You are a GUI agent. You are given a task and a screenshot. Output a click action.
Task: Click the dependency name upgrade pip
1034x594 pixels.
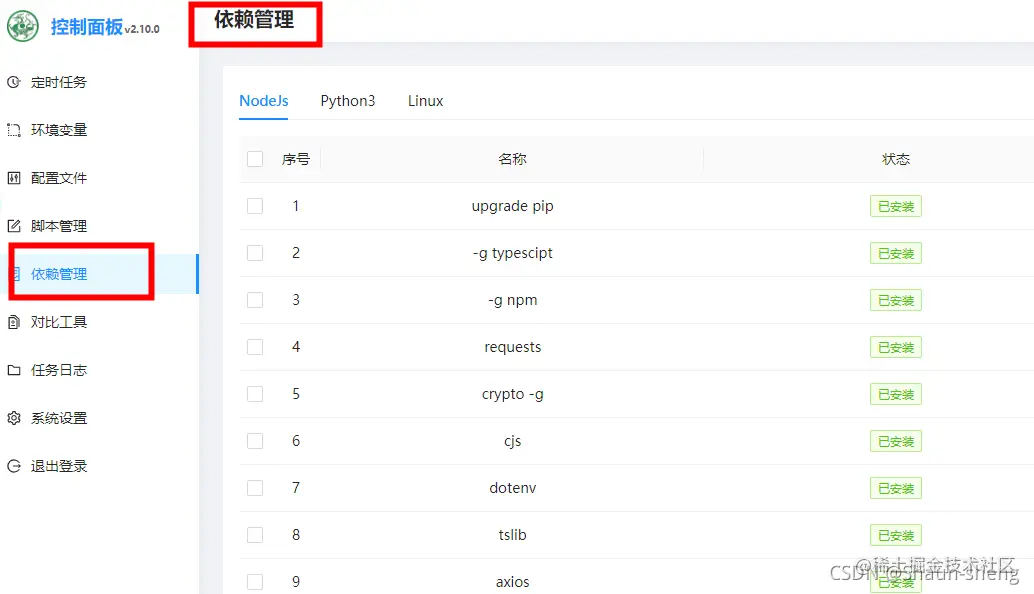point(512,206)
